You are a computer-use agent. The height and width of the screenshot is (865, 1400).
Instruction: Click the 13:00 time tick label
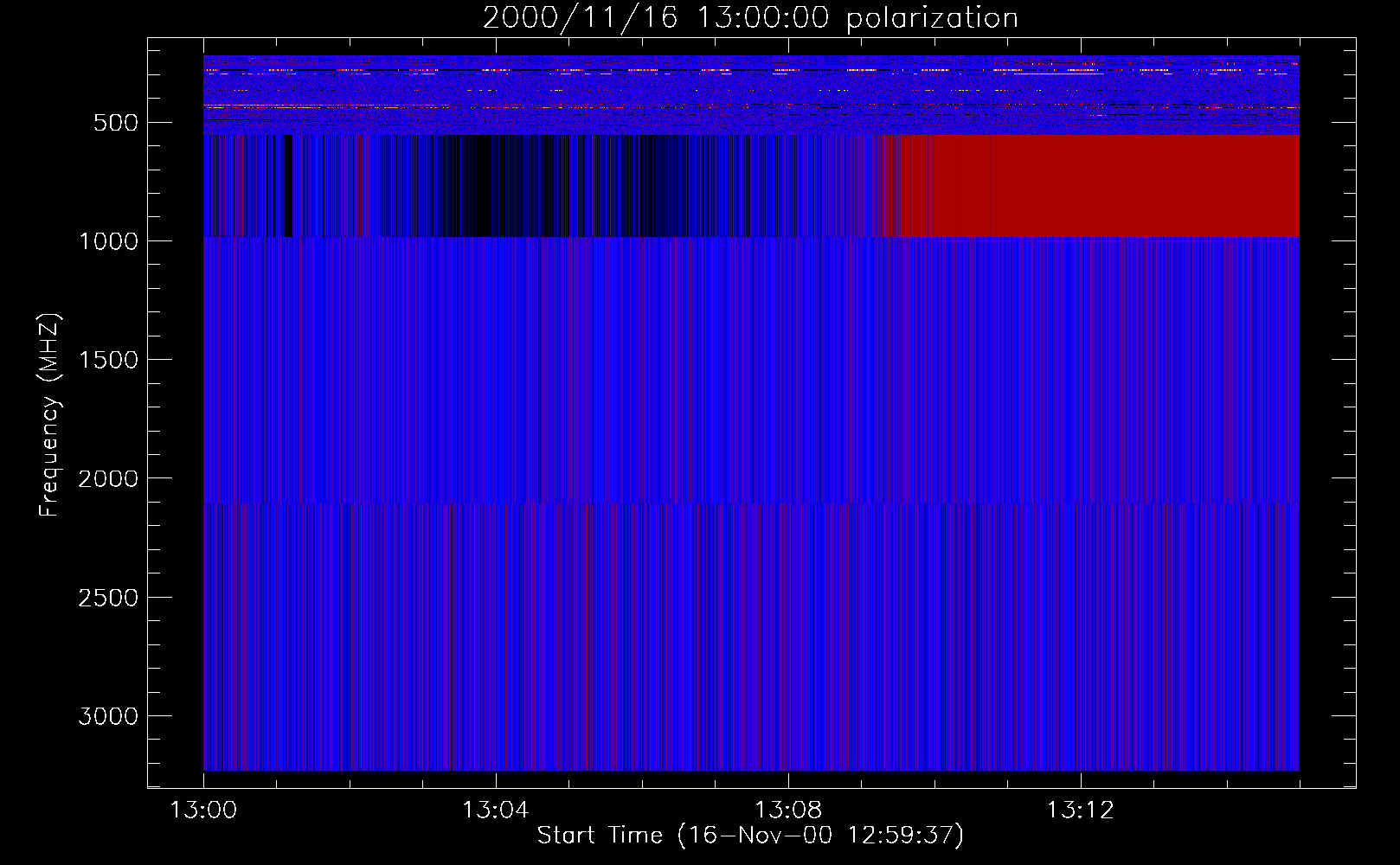click(x=203, y=811)
